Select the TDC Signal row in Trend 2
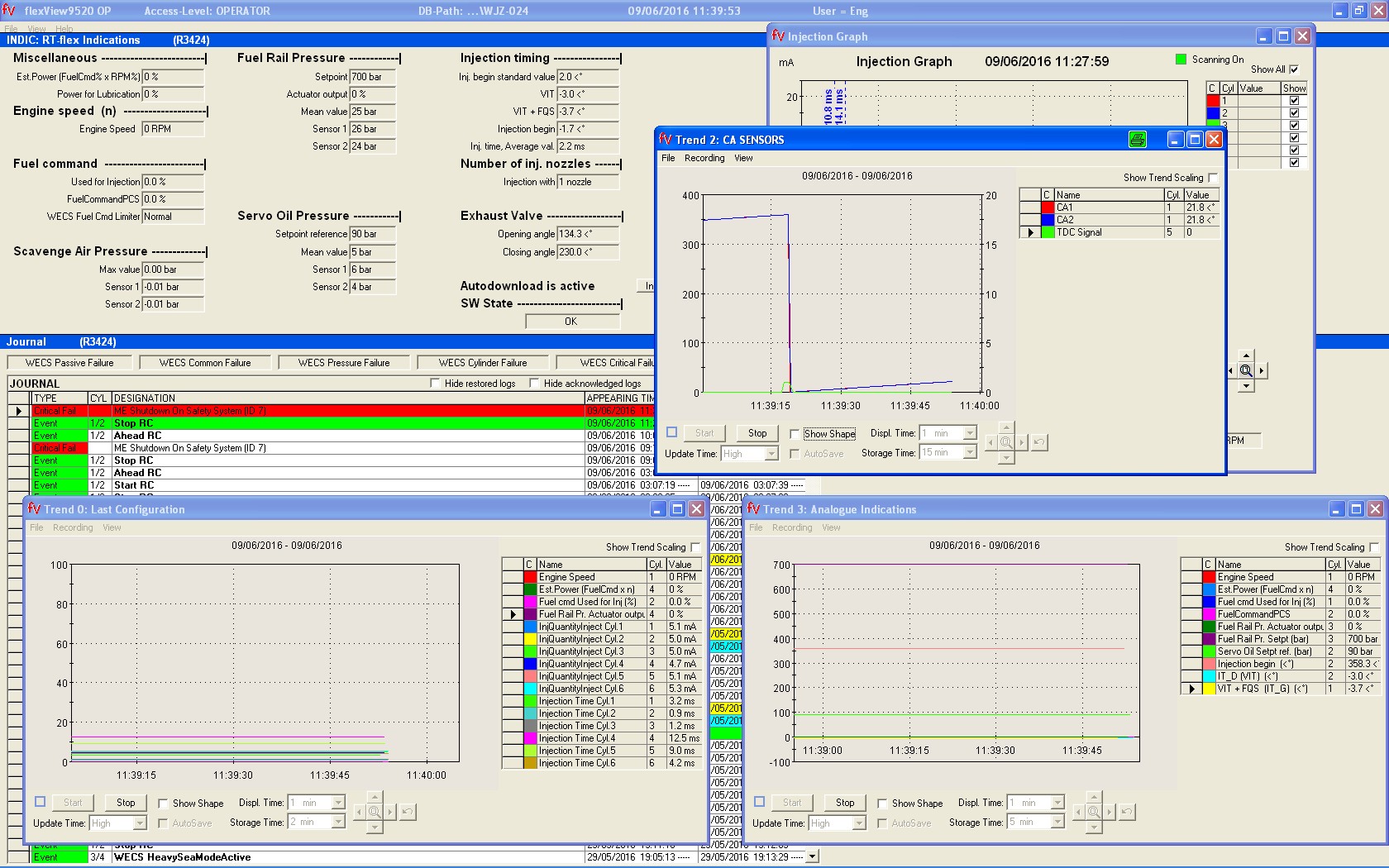Image resolution: width=1389 pixels, height=868 pixels. [1078, 232]
